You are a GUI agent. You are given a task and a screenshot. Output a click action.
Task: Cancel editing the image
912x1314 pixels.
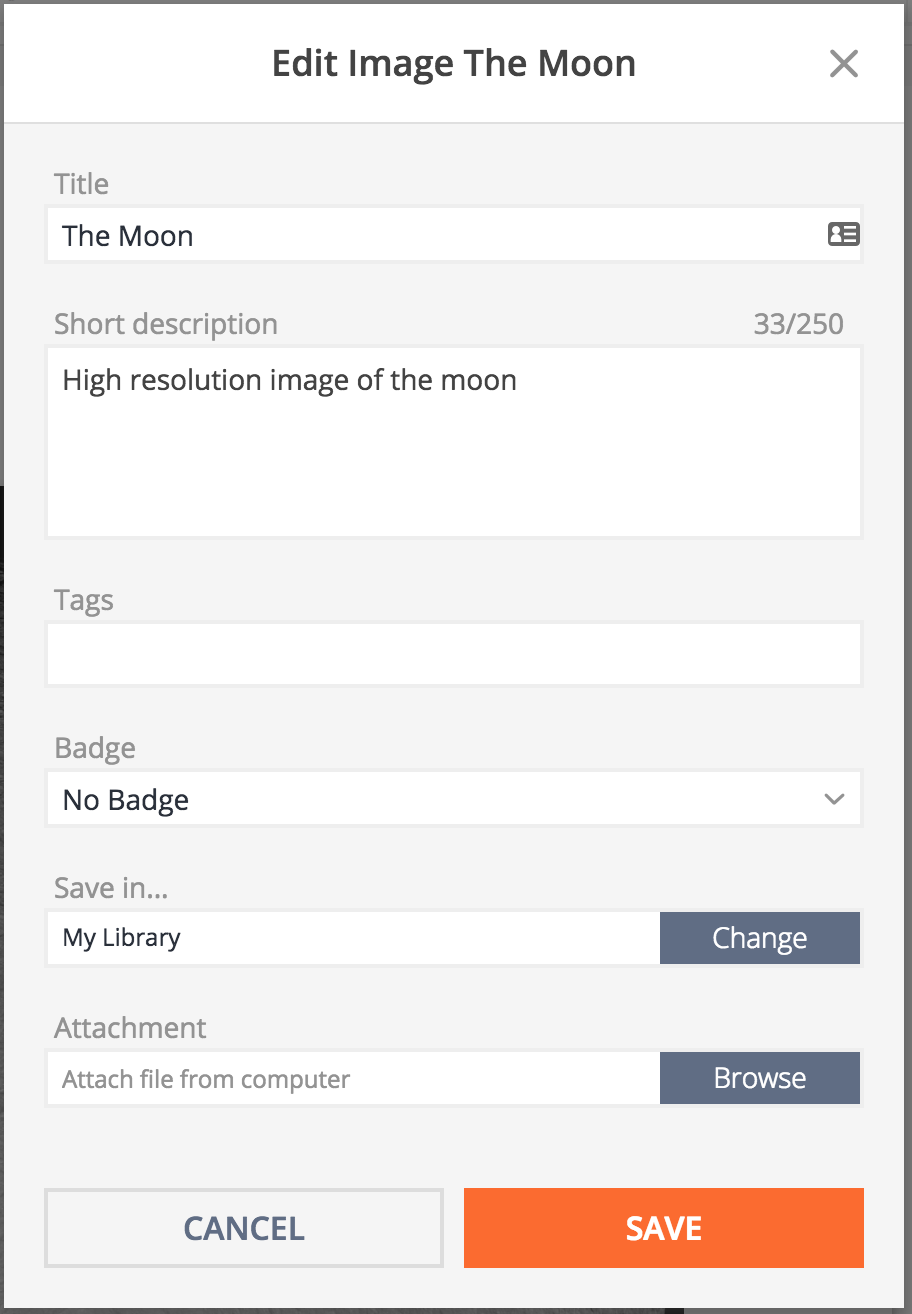pos(244,1228)
